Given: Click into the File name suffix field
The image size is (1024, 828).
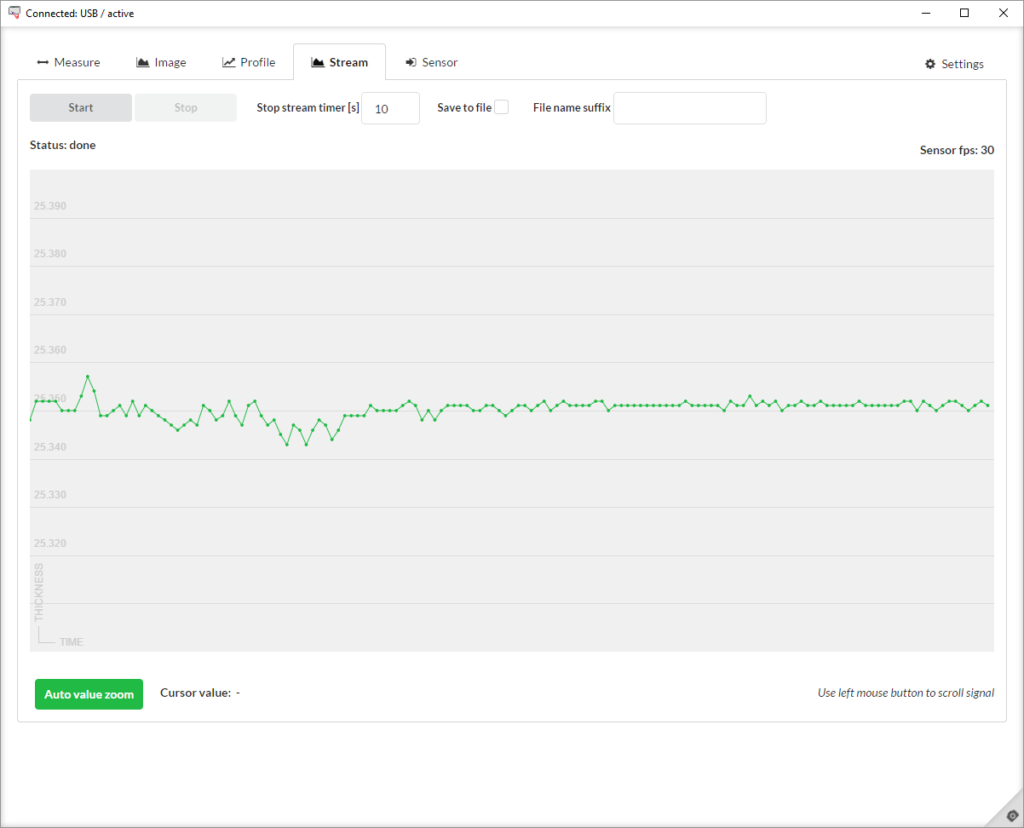Looking at the screenshot, I should (689, 108).
